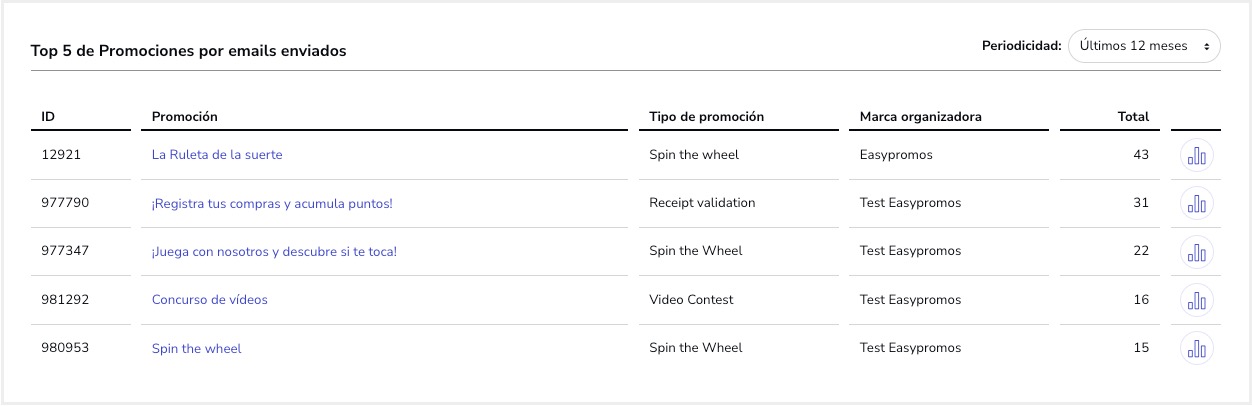View chart icon for promotion 977347
This screenshot has height=406, width=1252.
point(1197,252)
